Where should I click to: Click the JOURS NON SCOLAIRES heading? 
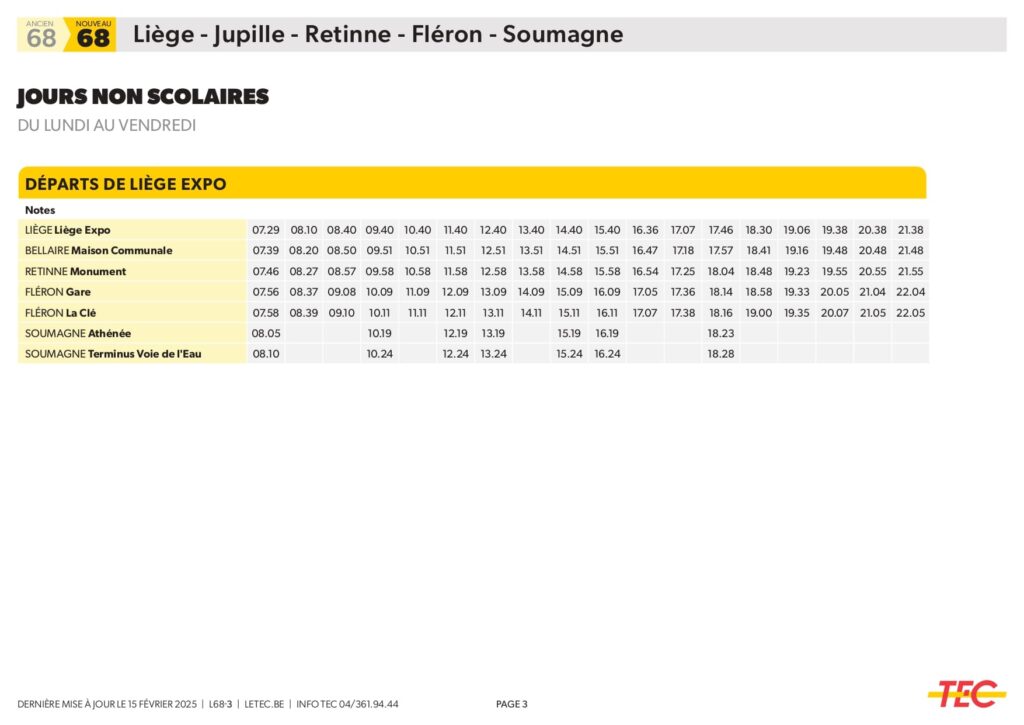143,97
